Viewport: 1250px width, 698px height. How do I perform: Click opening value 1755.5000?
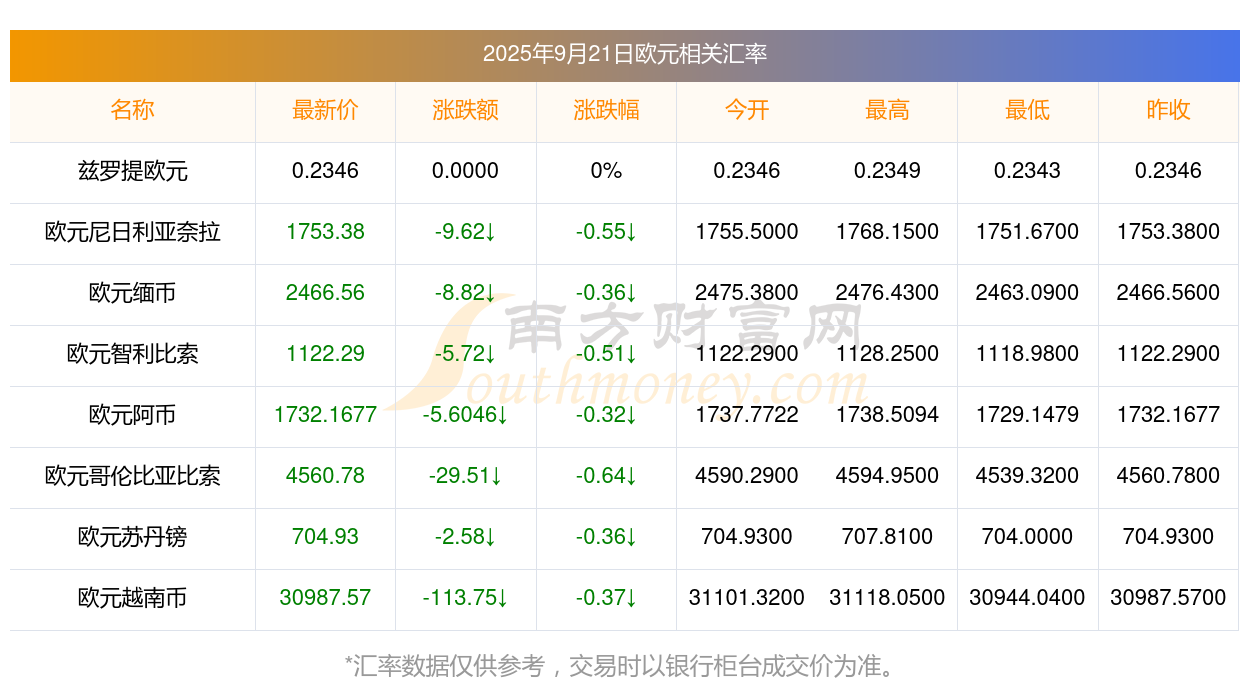[746, 232]
